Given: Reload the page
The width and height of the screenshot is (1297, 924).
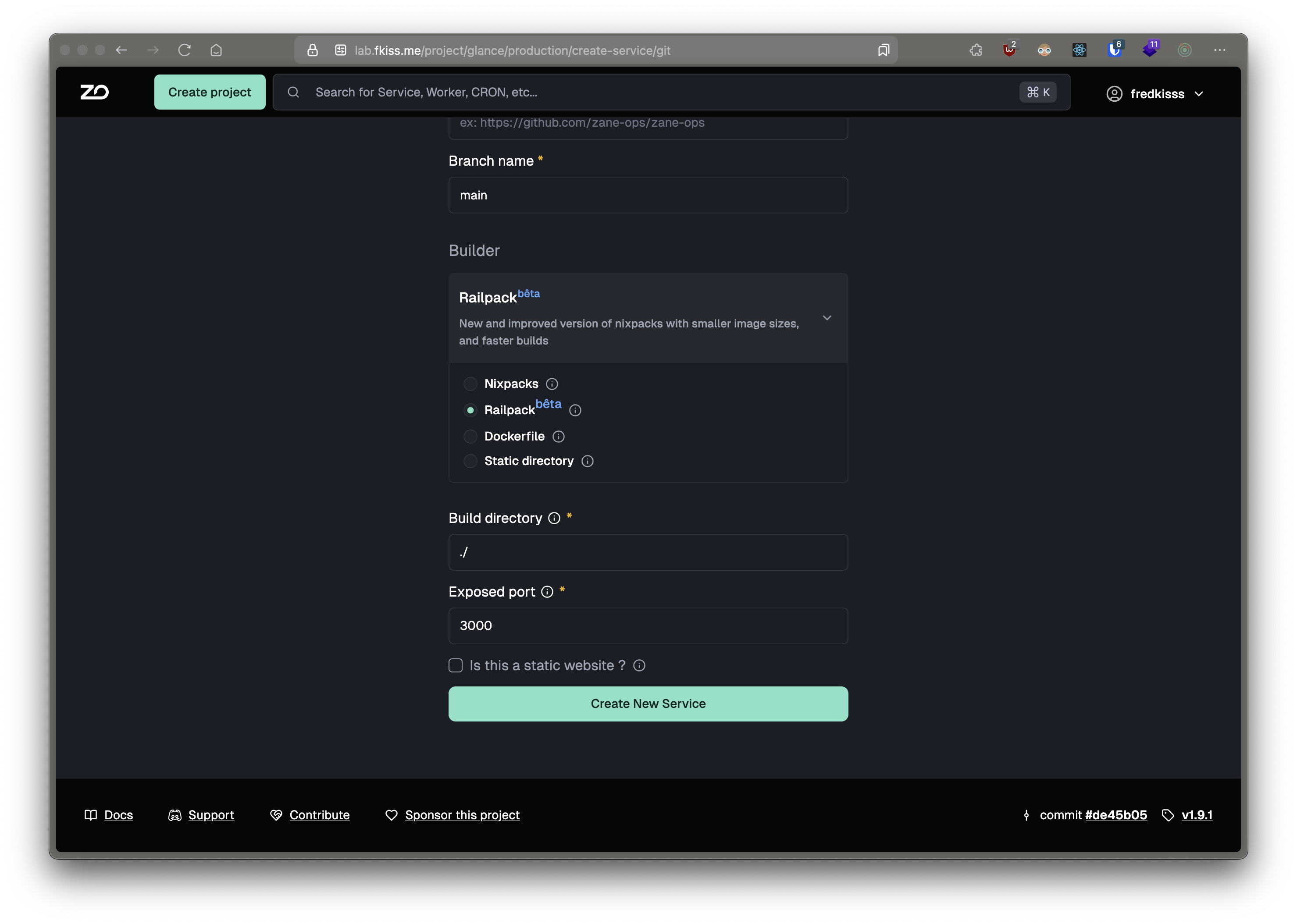Looking at the screenshot, I should pos(185,50).
